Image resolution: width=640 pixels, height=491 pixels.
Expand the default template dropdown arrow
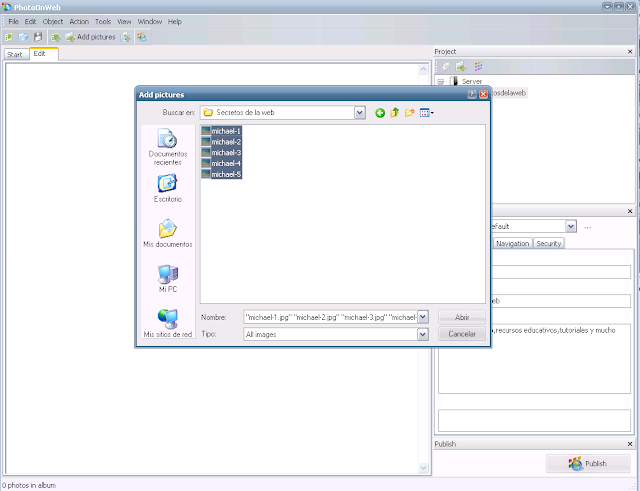[571, 226]
